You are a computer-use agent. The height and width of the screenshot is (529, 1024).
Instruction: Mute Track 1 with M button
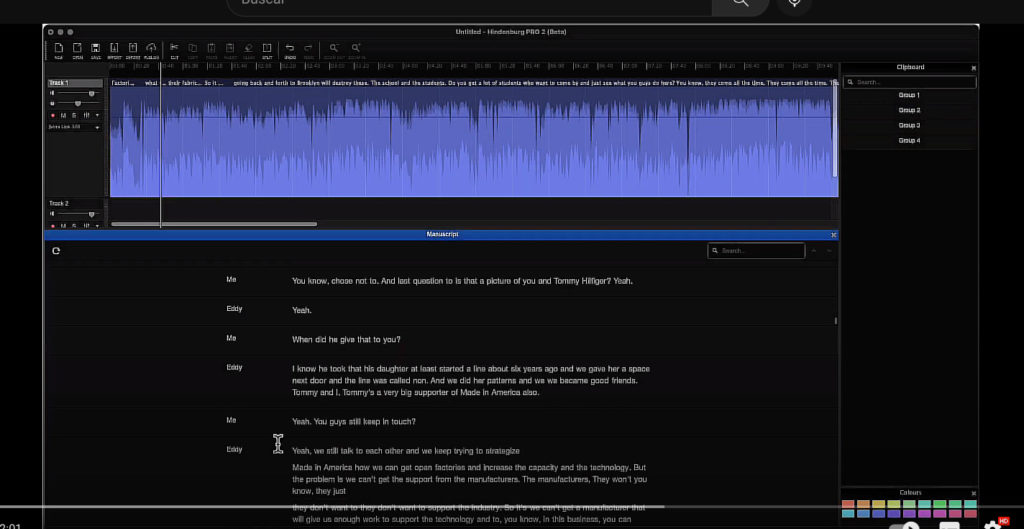pos(63,115)
